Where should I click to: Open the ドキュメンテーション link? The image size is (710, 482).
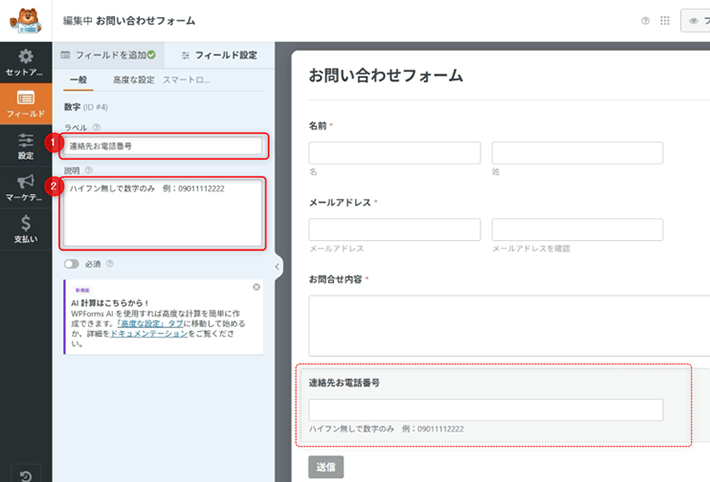coord(149,333)
